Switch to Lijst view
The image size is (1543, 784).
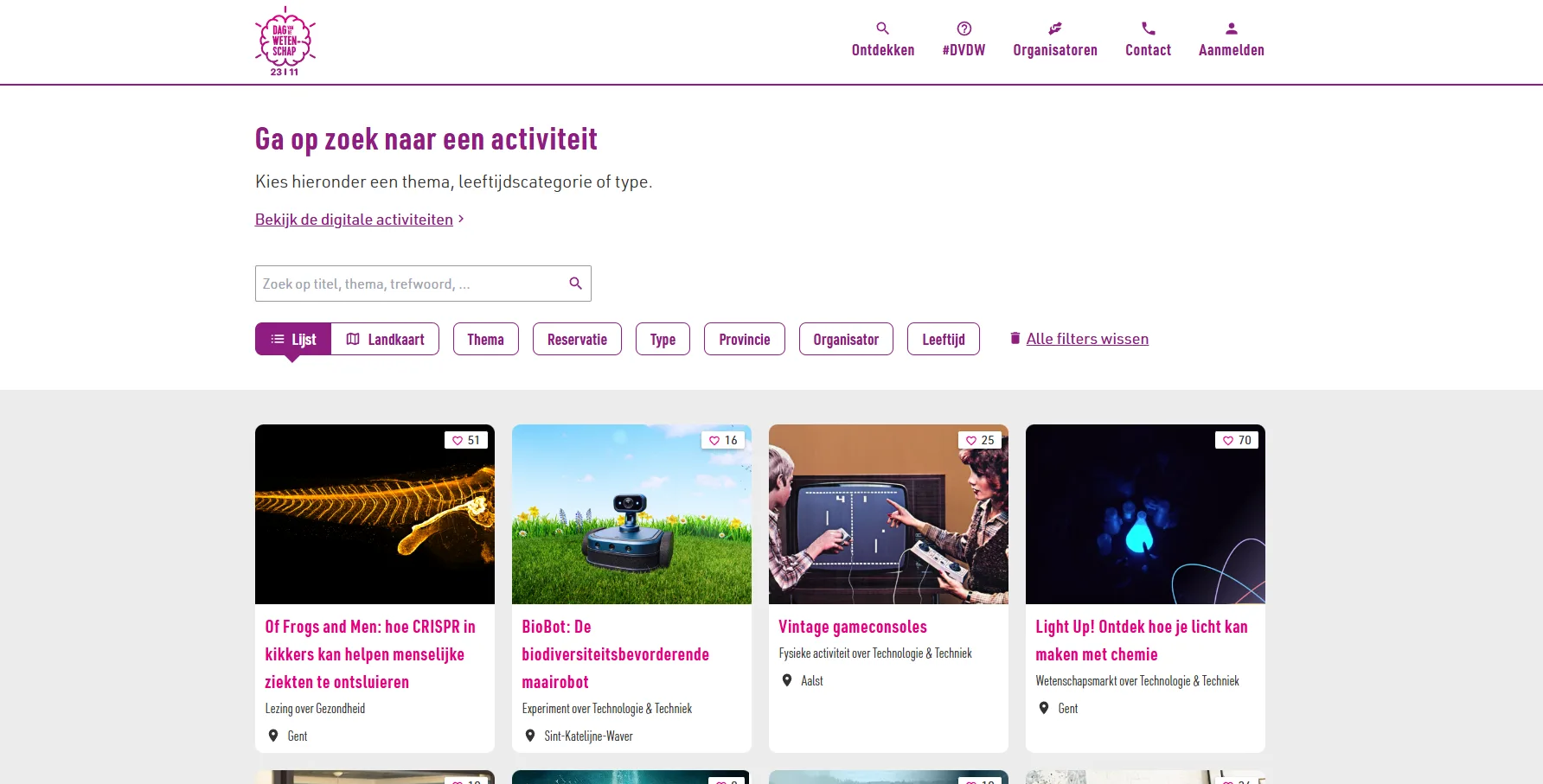coord(293,339)
